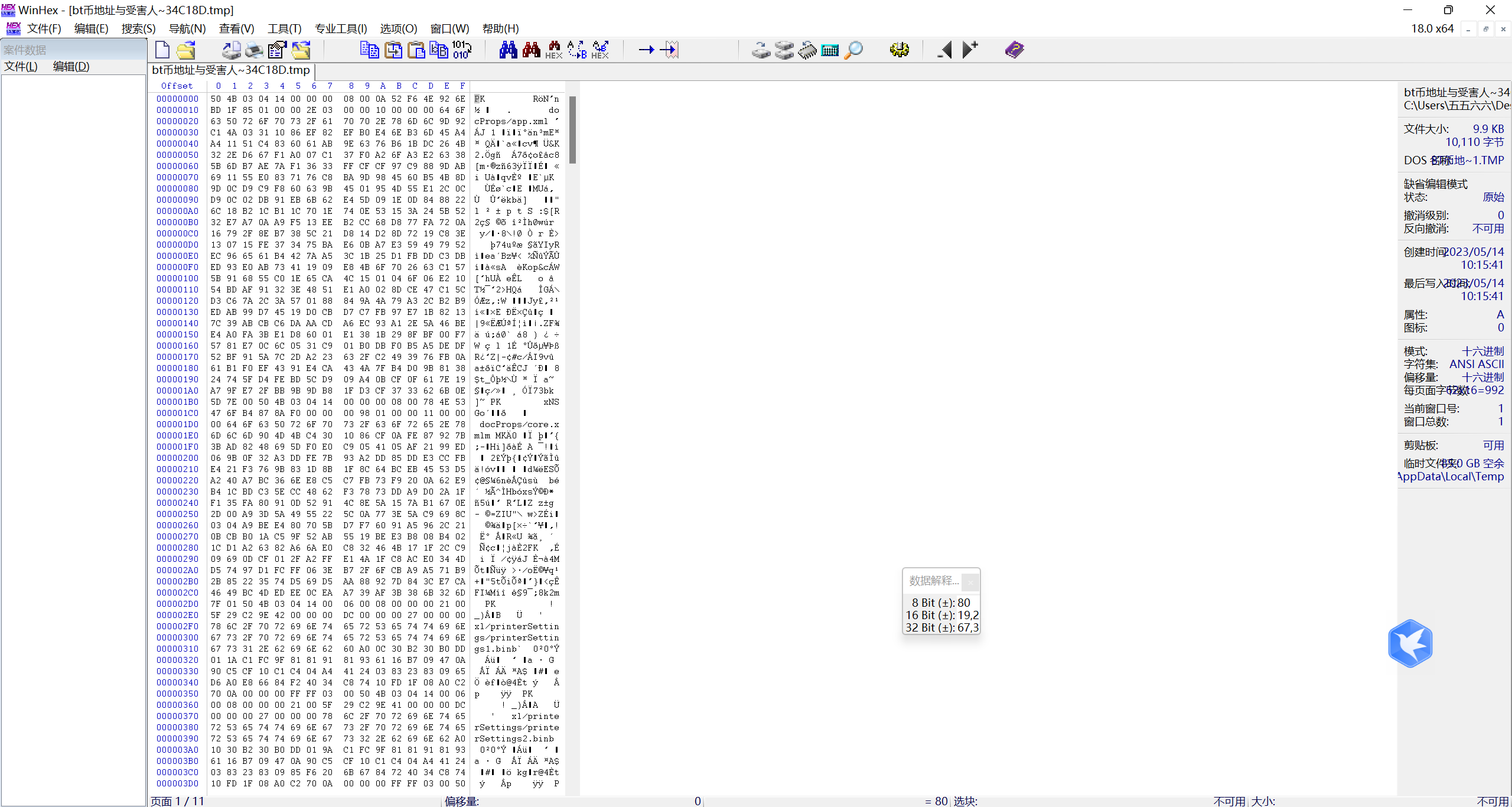Open the Replace Text tool
This screenshot has width=1512, height=807.
coord(576,50)
